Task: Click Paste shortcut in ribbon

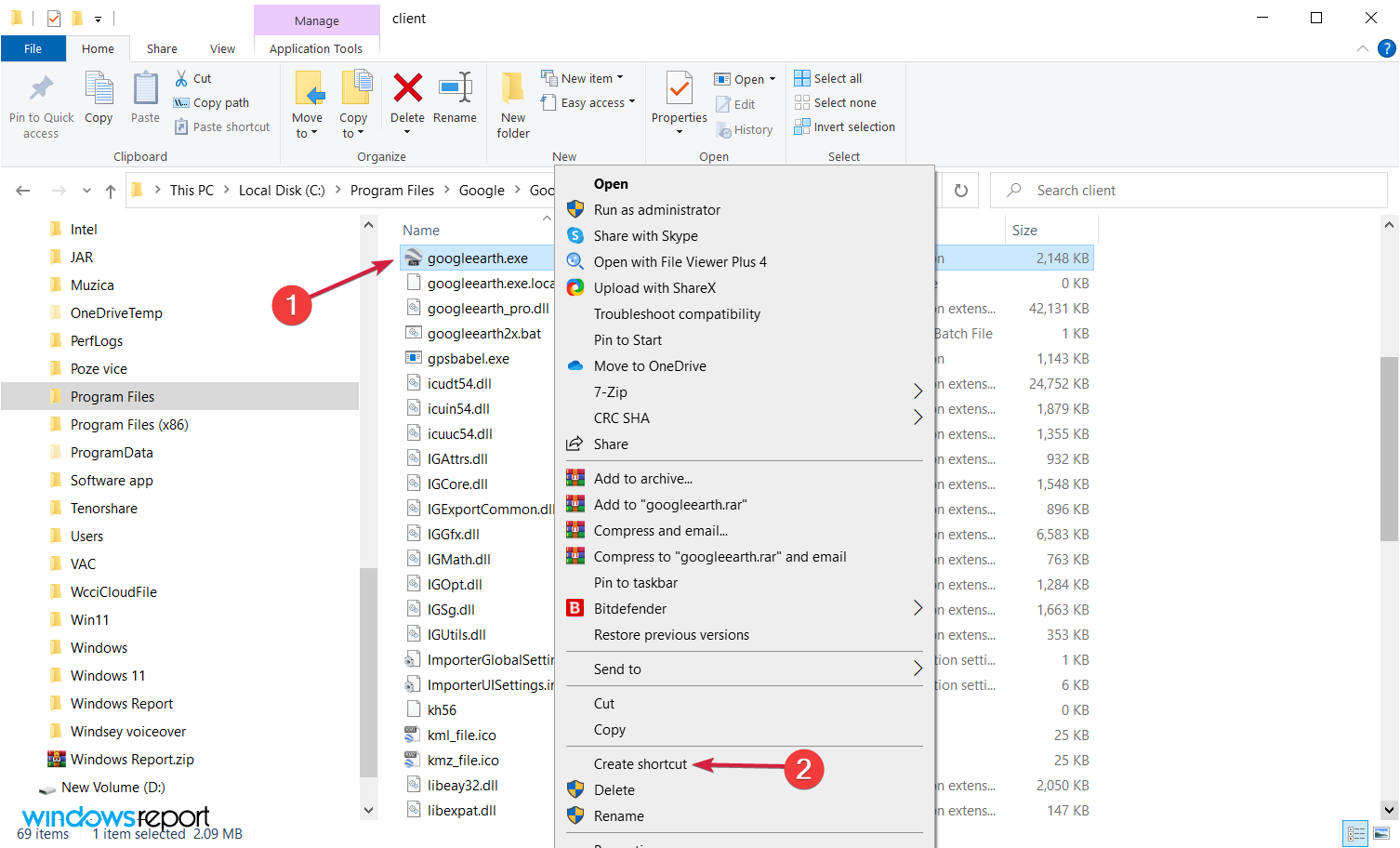Action: (x=222, y=126)
